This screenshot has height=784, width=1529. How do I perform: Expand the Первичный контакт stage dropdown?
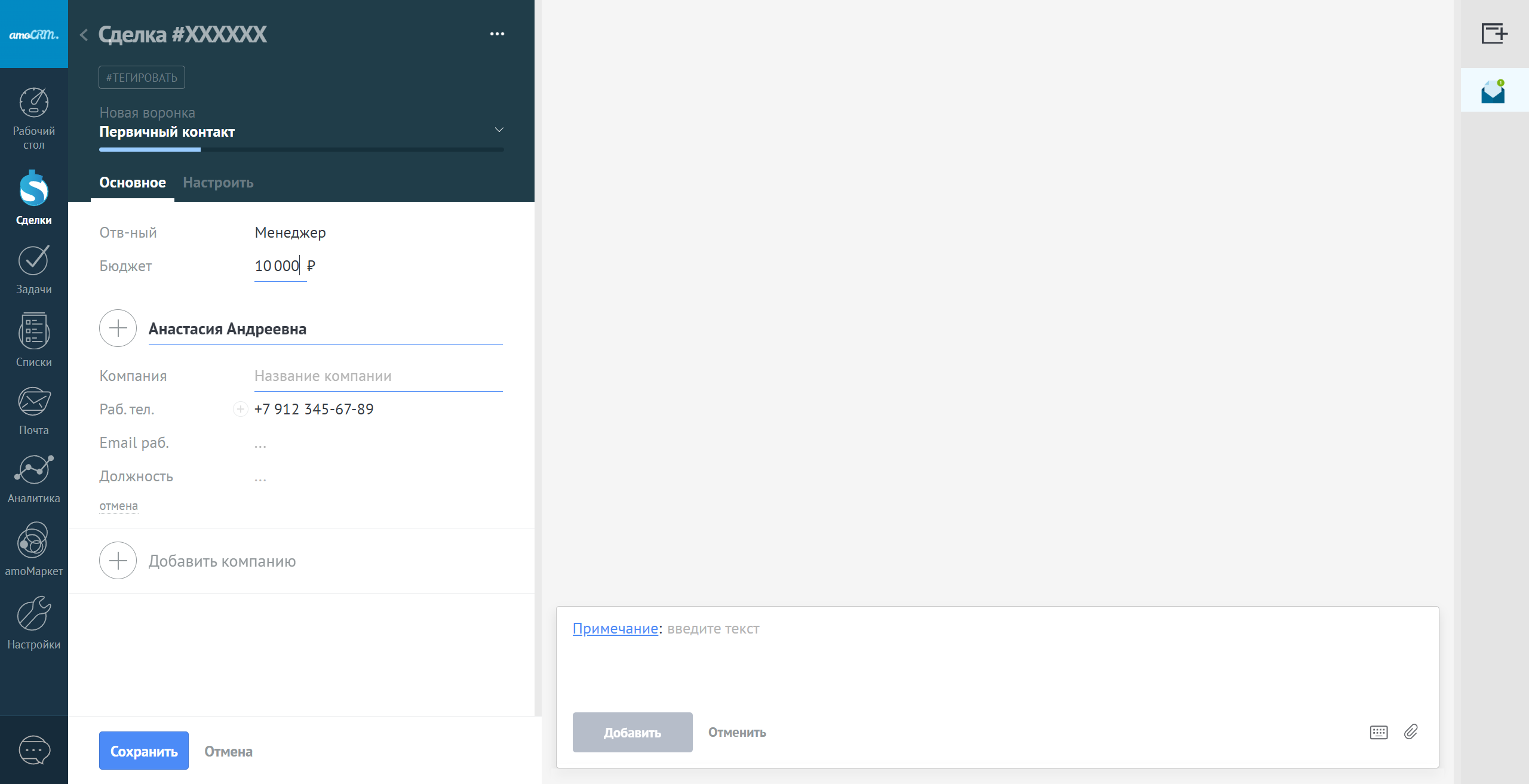click(499, 130)
